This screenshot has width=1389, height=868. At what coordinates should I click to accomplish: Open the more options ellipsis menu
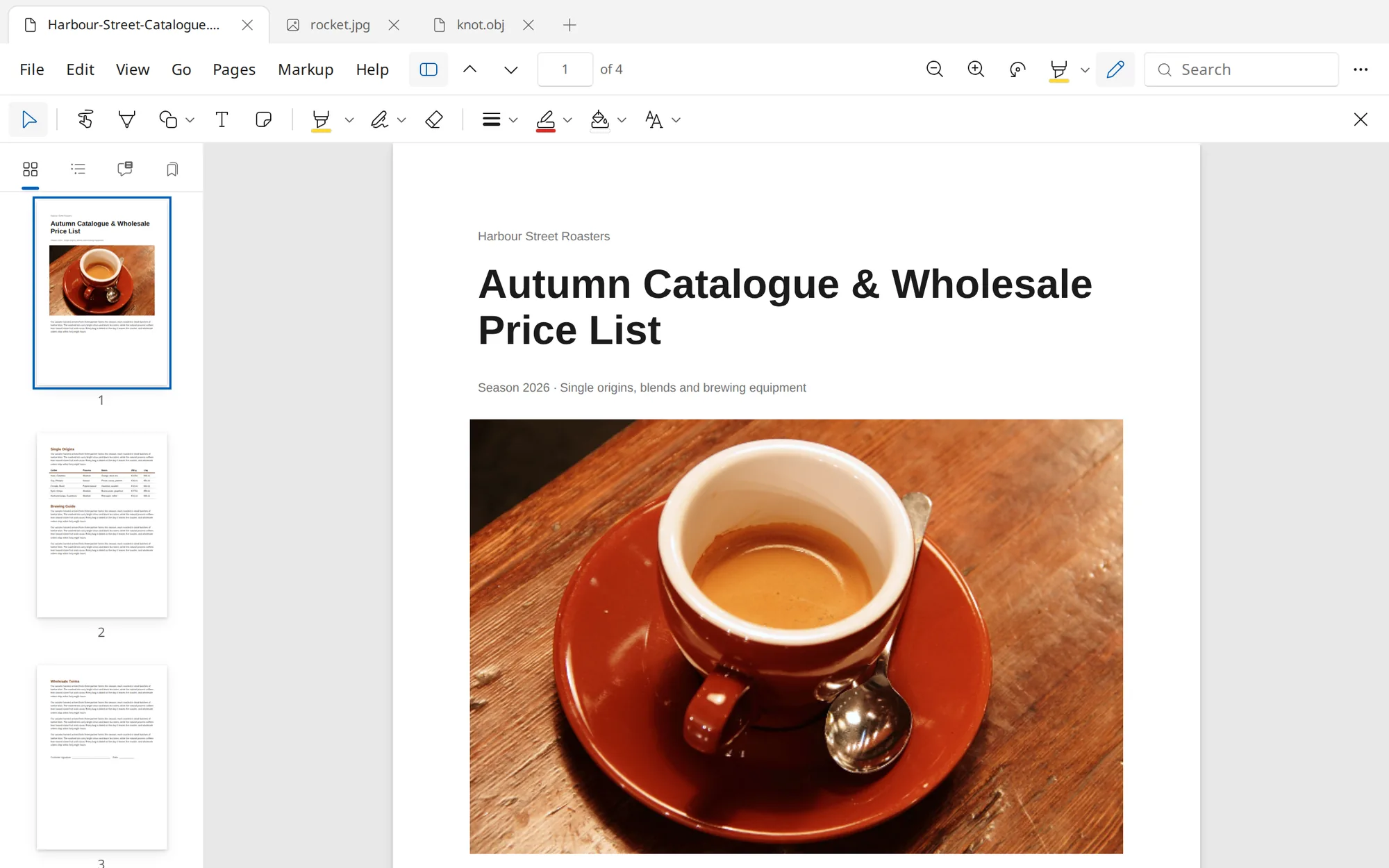click(x=1361, y=69)
